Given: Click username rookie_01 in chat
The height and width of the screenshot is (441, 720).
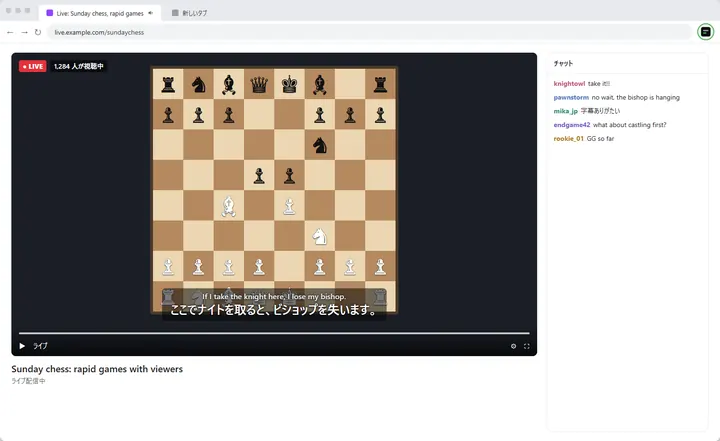Looking at the screenshot, I should 568,139.
